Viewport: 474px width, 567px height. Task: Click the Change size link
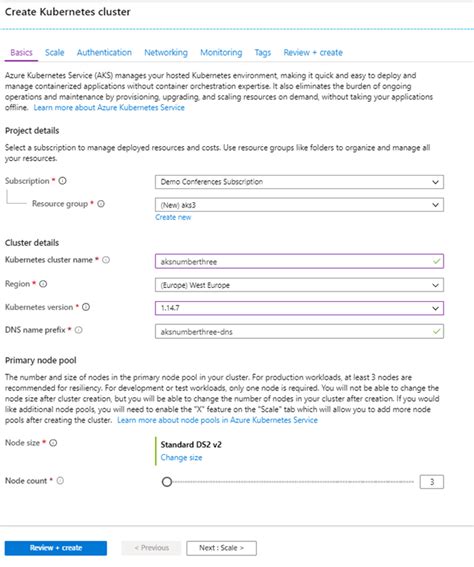(181, 457)
